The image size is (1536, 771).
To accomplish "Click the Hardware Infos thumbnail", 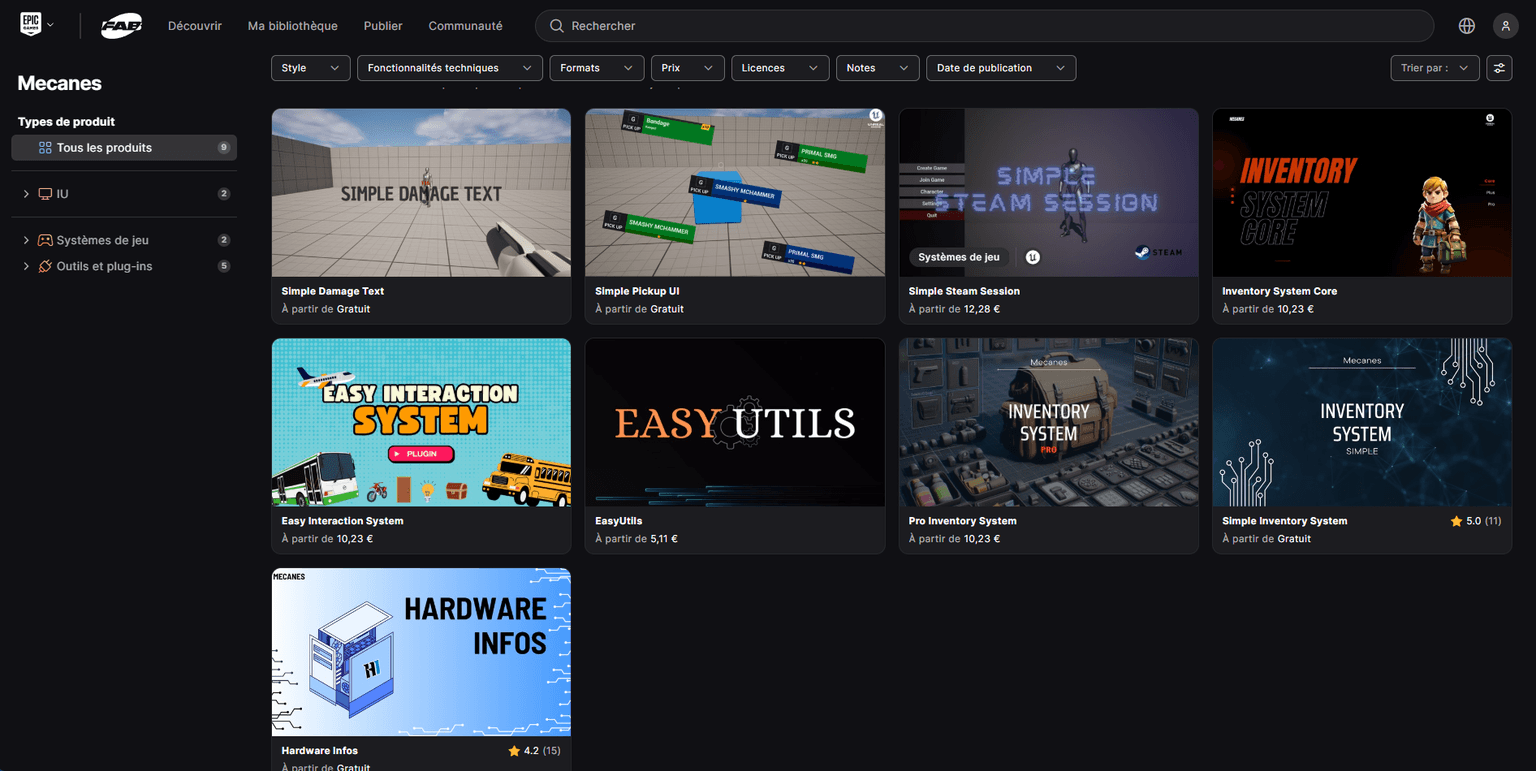I will [x=421, y=652].
